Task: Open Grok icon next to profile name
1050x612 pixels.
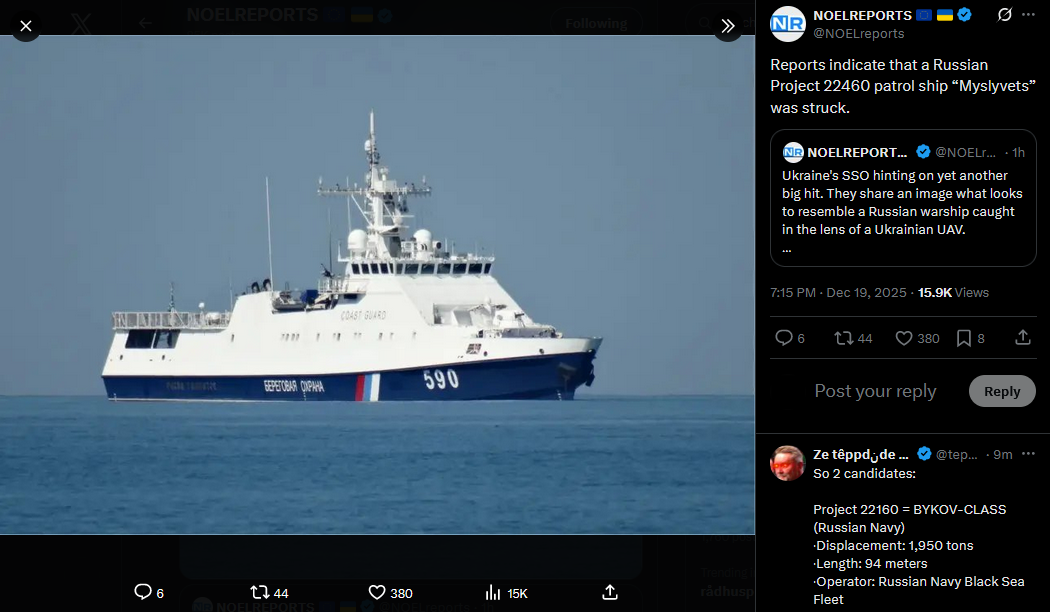Action: pos(1004,15)
